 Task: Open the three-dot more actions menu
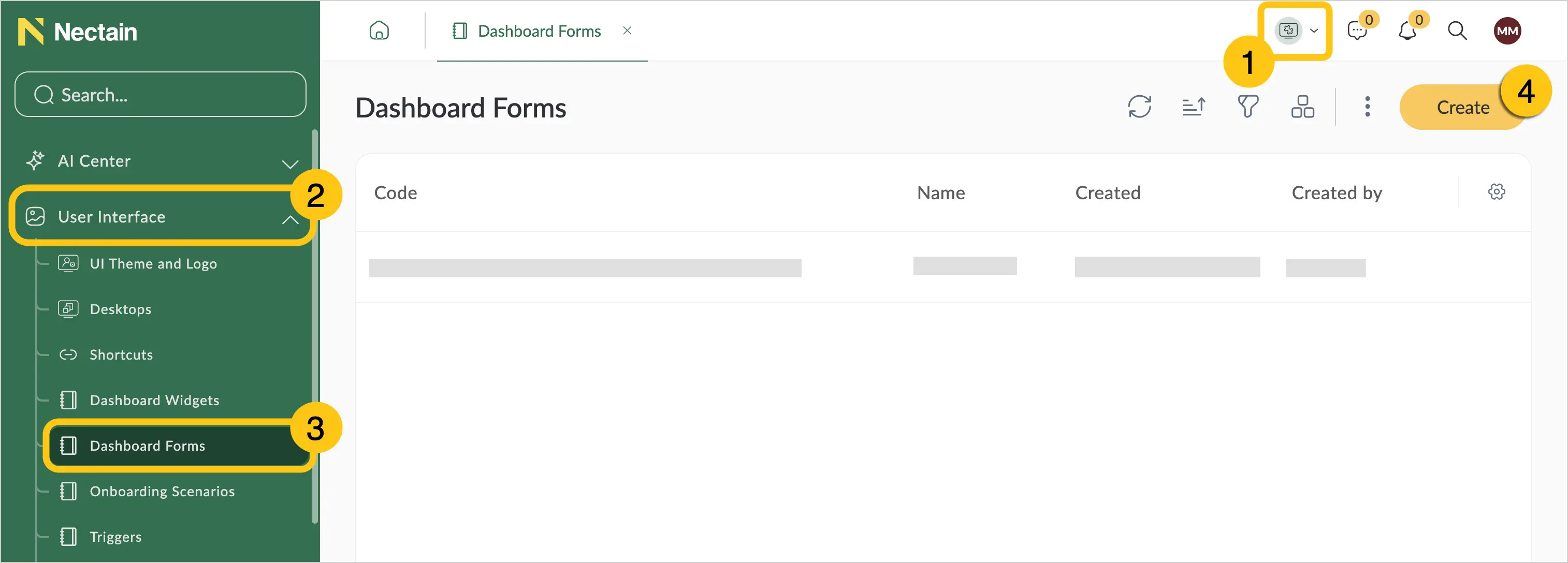pos(1367,107)
